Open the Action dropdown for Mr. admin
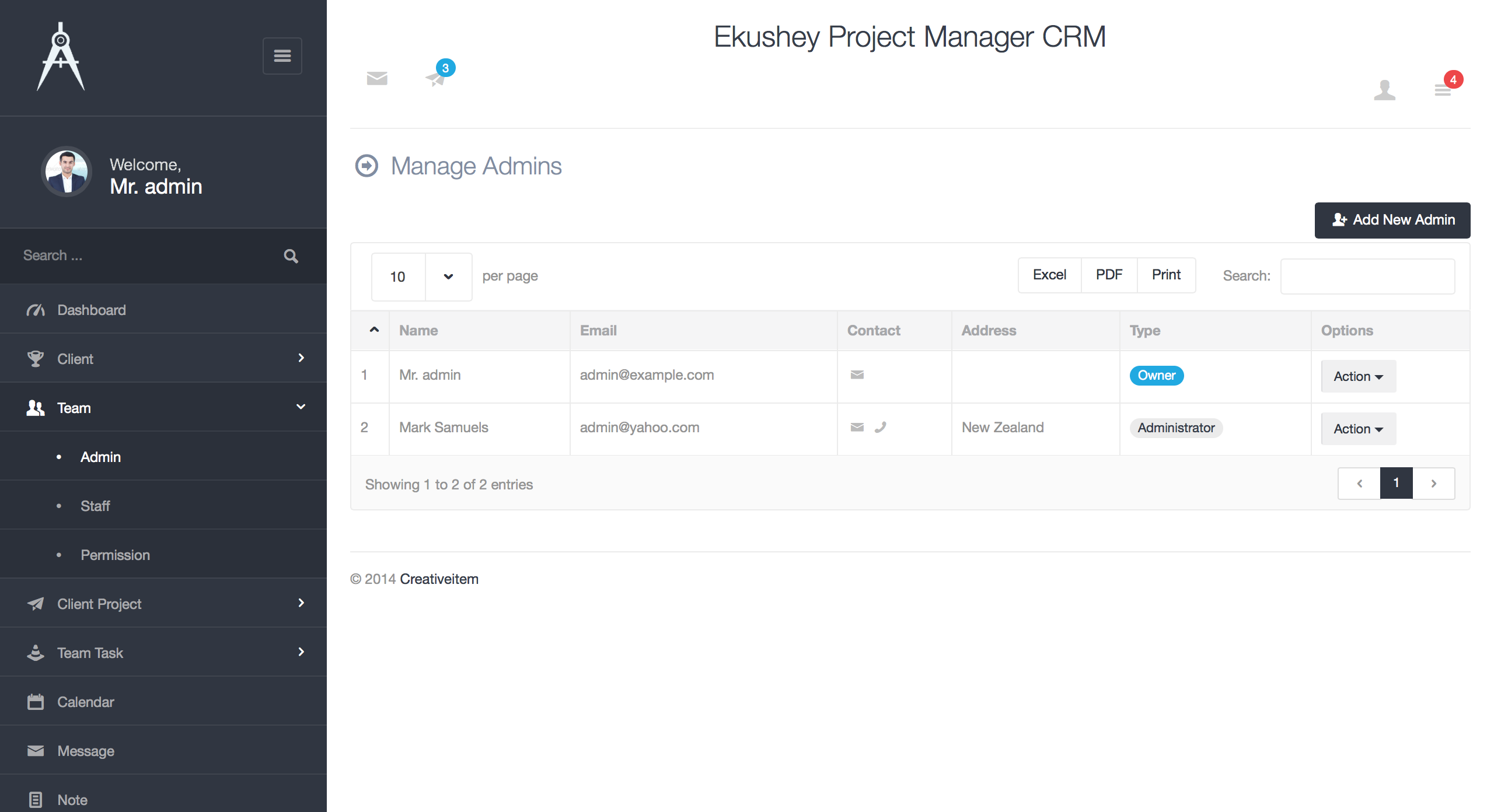 [x=1357, y=376]
